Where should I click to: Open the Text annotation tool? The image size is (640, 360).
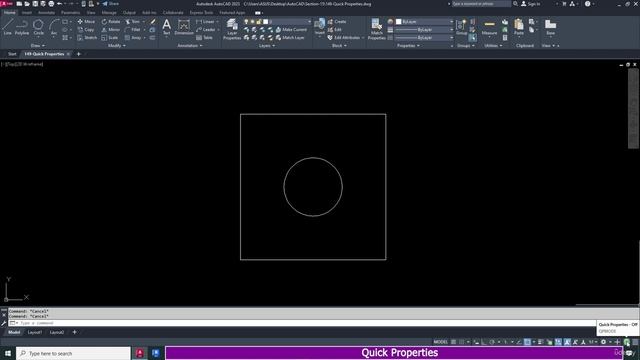click(167, 27)
